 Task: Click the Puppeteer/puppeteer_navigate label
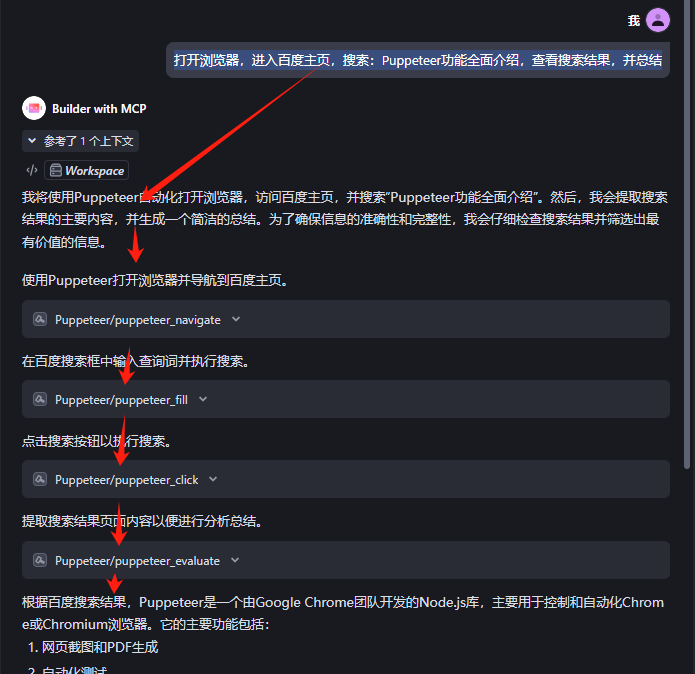138,320
